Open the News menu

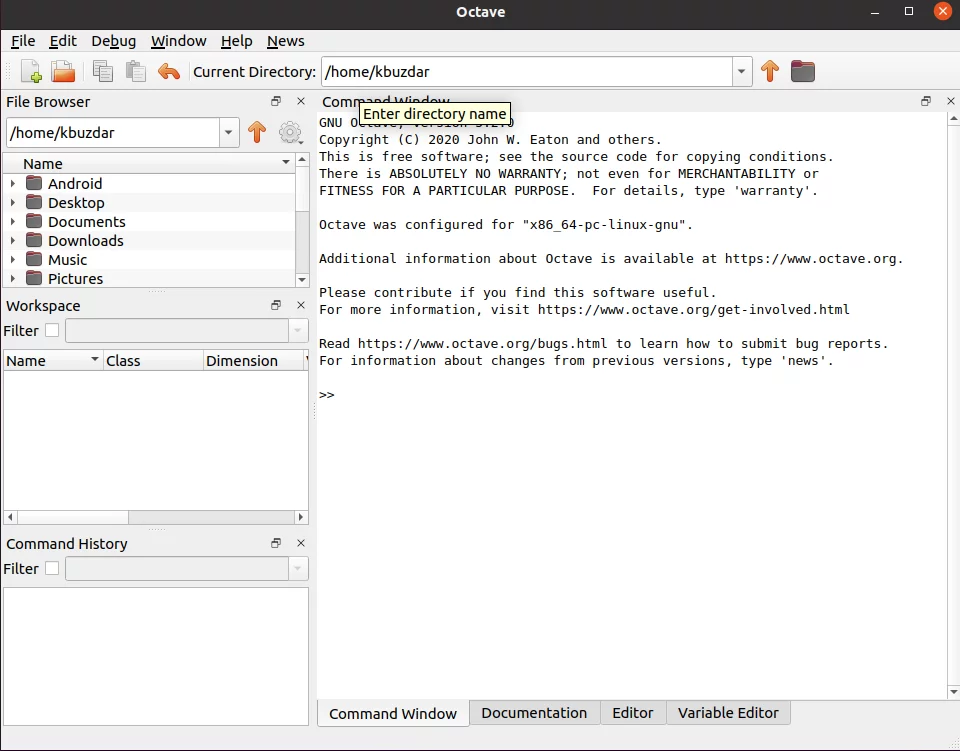click(285, 41)
